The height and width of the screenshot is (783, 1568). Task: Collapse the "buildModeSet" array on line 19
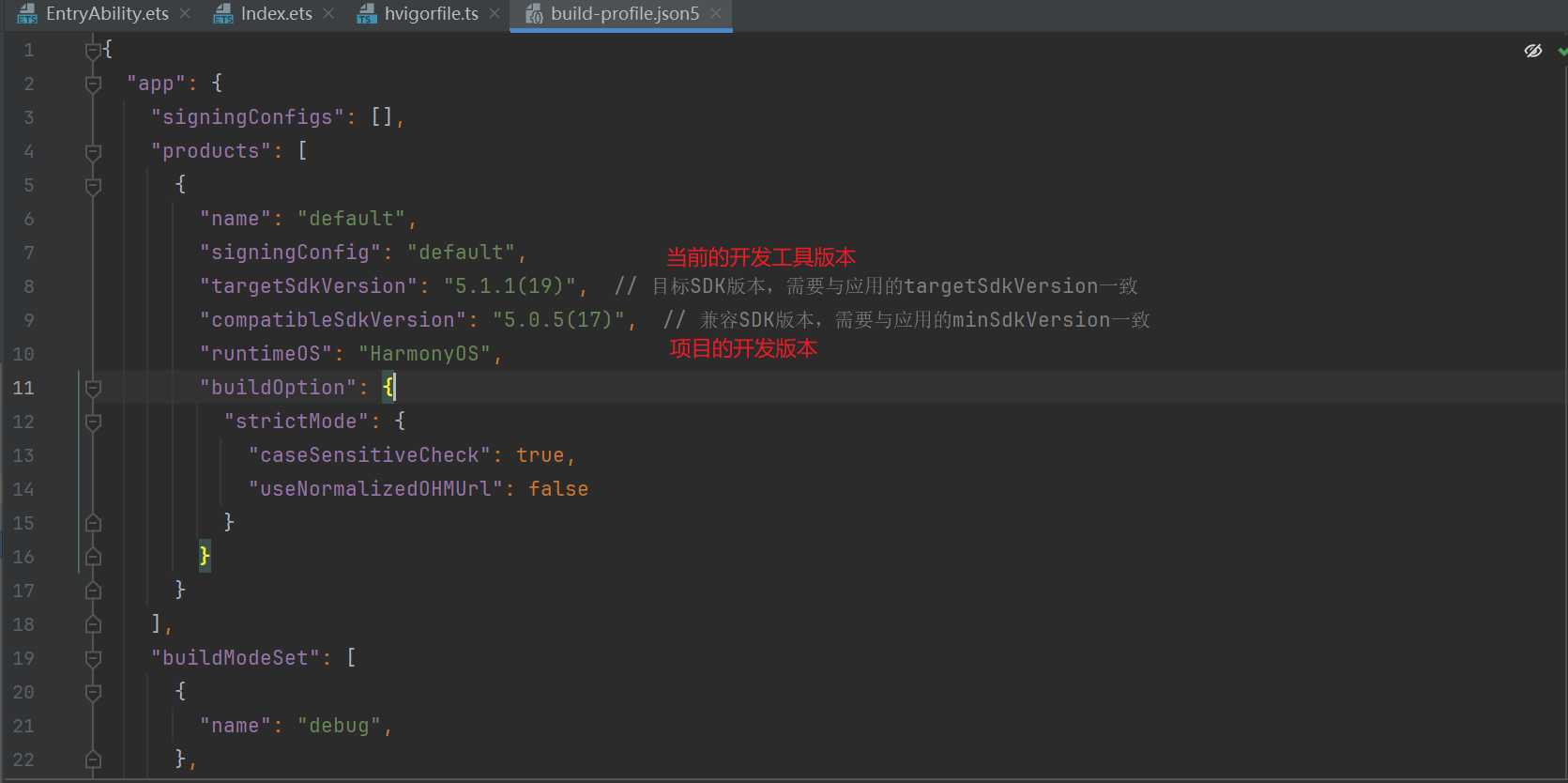pos(93,659)
